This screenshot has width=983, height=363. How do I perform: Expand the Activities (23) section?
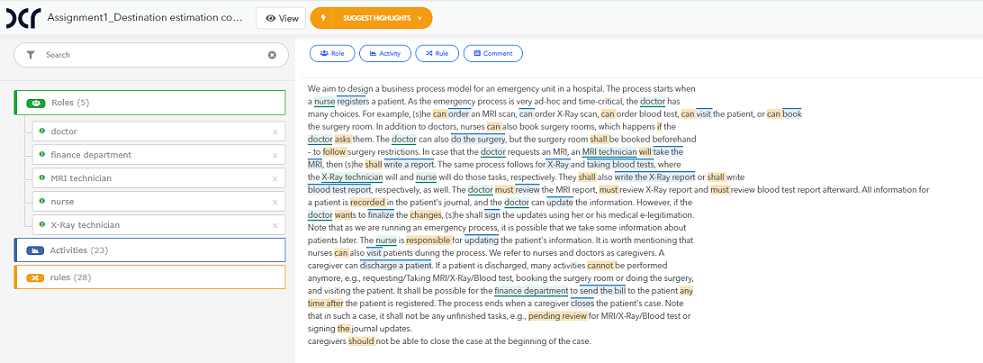pos(150,250)
